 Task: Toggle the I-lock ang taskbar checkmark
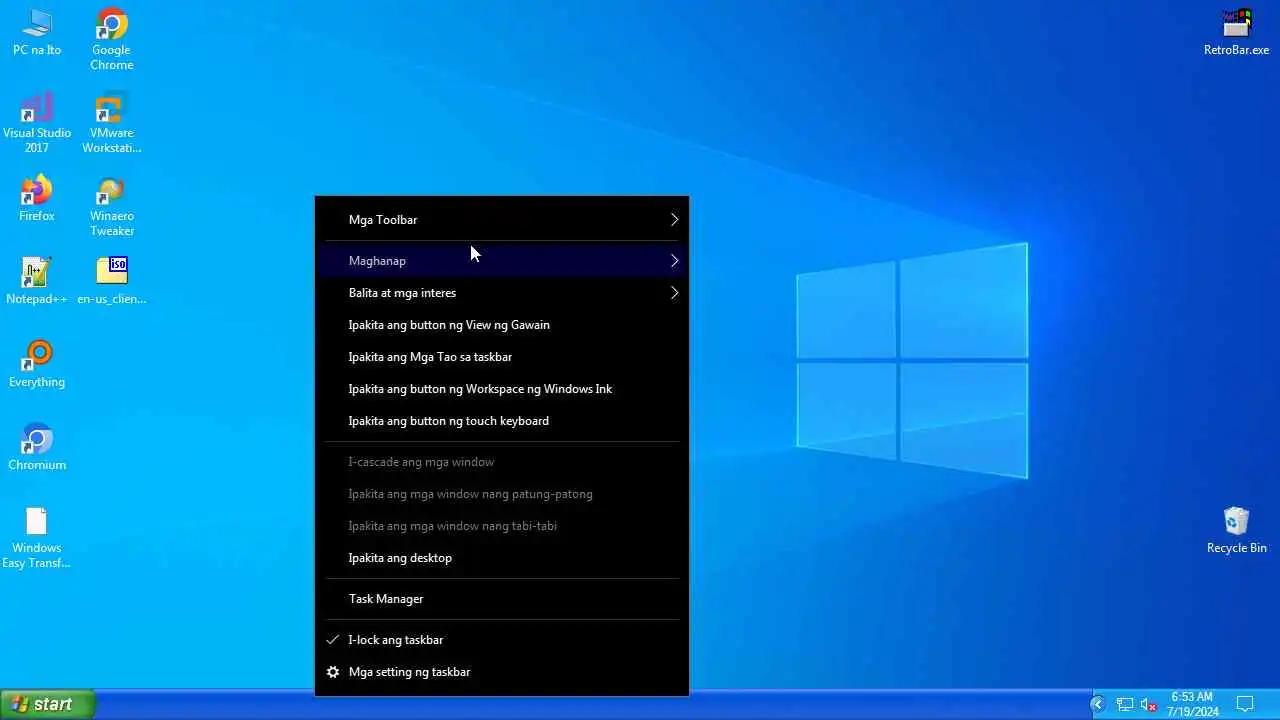(333, 640)
